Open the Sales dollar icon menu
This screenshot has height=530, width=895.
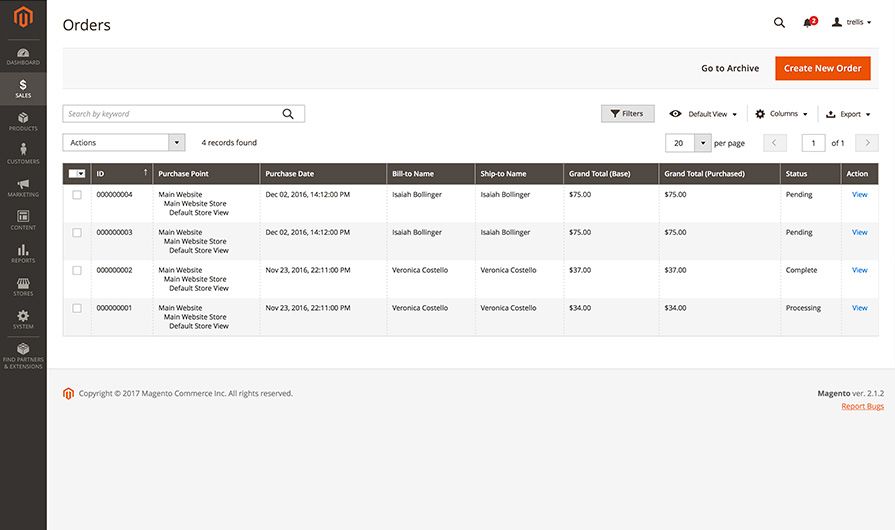click(x=23, y=88)
